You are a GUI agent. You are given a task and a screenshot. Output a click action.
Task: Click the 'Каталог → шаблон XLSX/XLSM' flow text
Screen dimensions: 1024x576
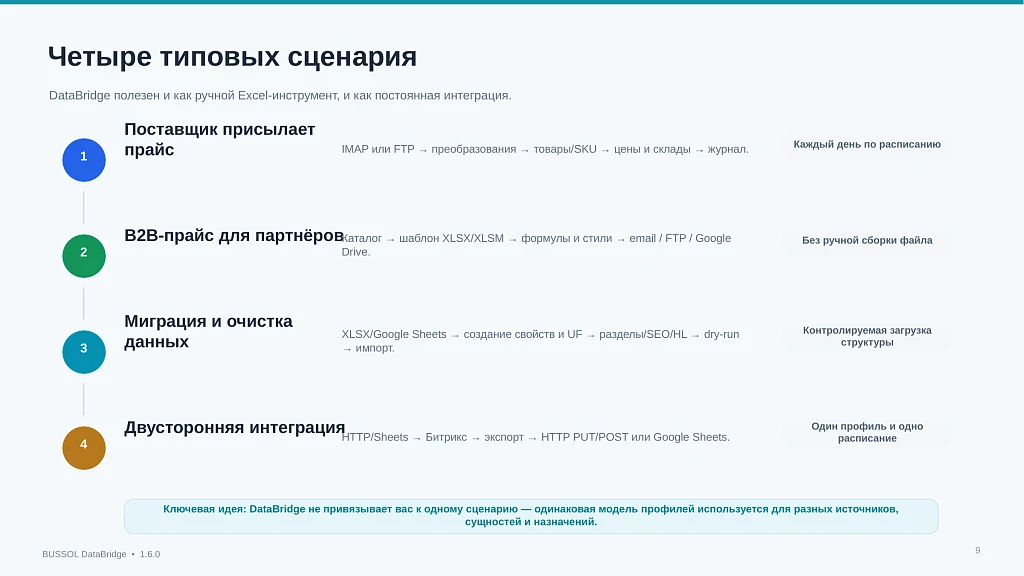[x=536, y=245]
